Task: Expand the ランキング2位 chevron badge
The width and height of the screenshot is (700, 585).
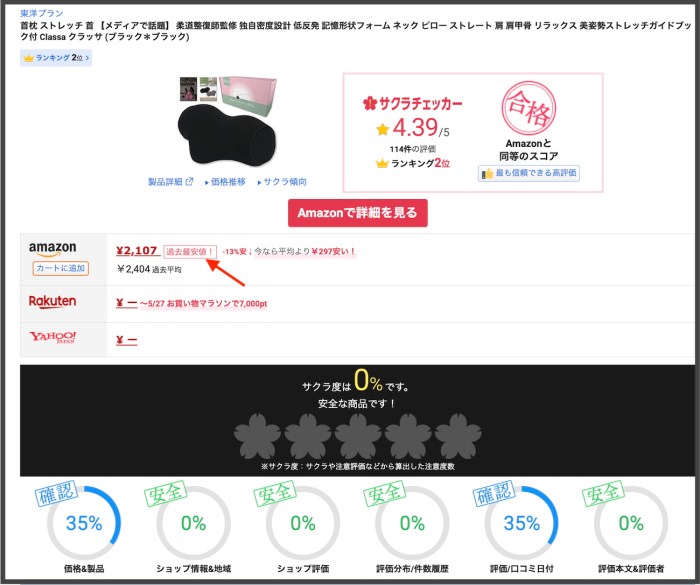Action: [x=56, y=58]
